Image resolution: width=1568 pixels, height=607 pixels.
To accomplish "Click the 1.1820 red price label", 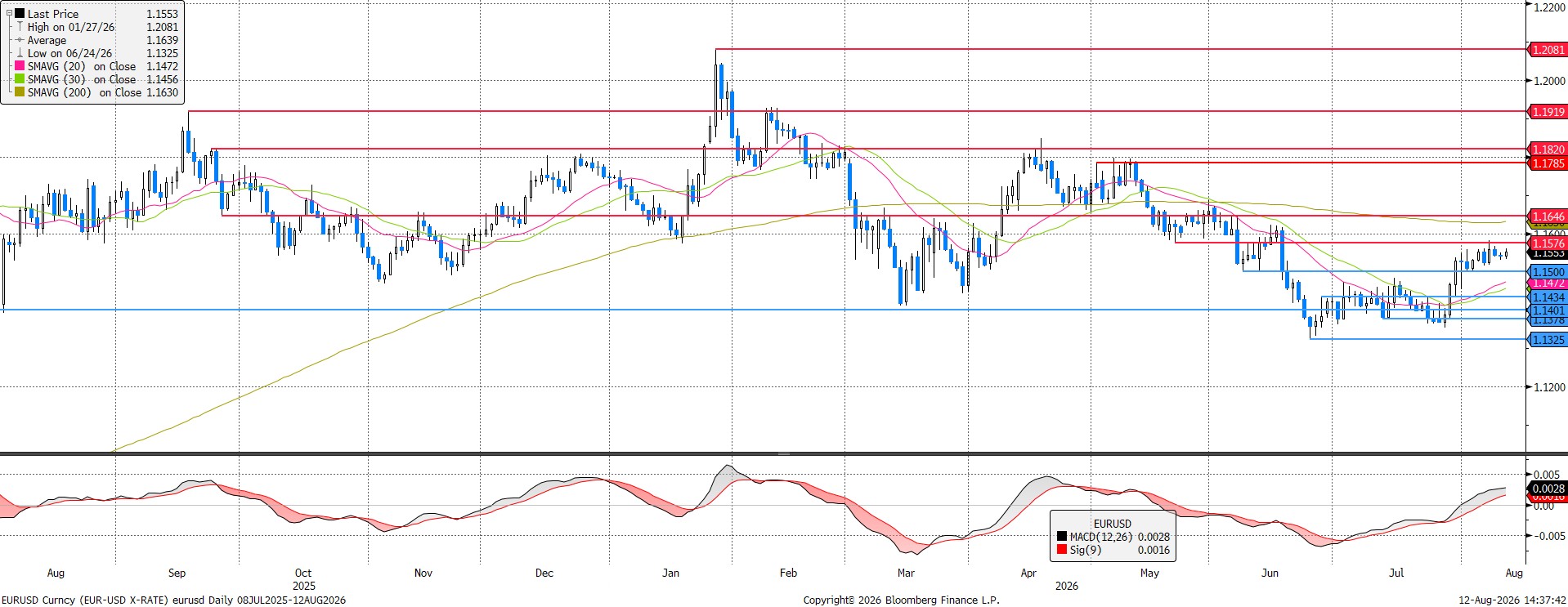I will [1548, 150].
